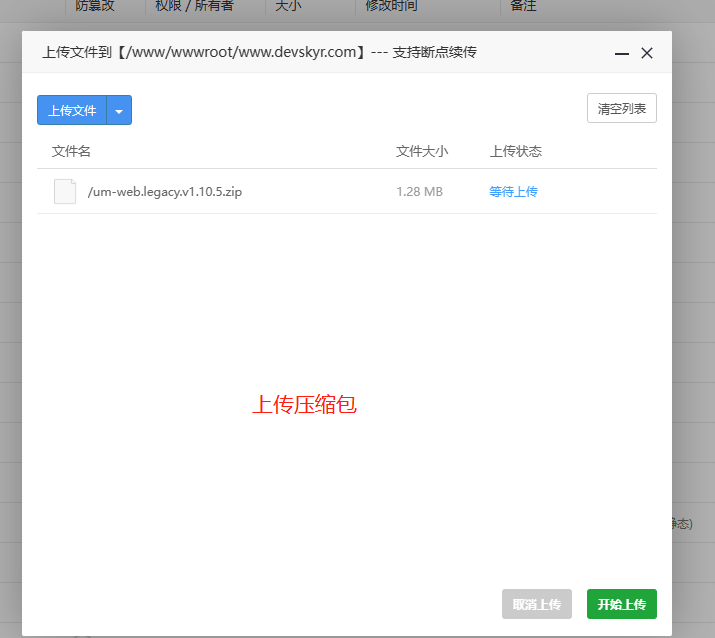The width and height of the screenshot is (715, 638).
Task: Start the upload with 开始上传
Action: click(621, 604)
